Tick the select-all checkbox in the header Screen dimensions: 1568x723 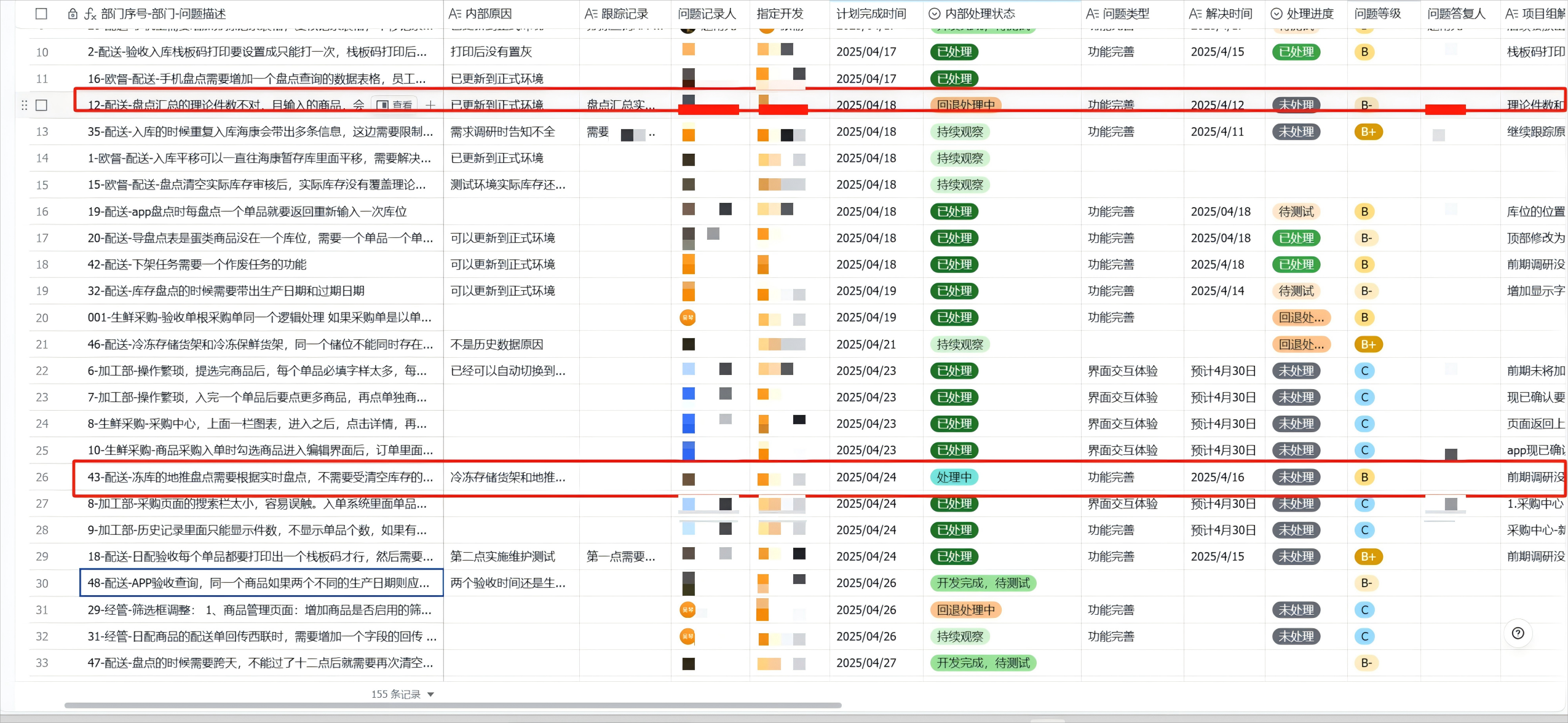coord(41,14)
